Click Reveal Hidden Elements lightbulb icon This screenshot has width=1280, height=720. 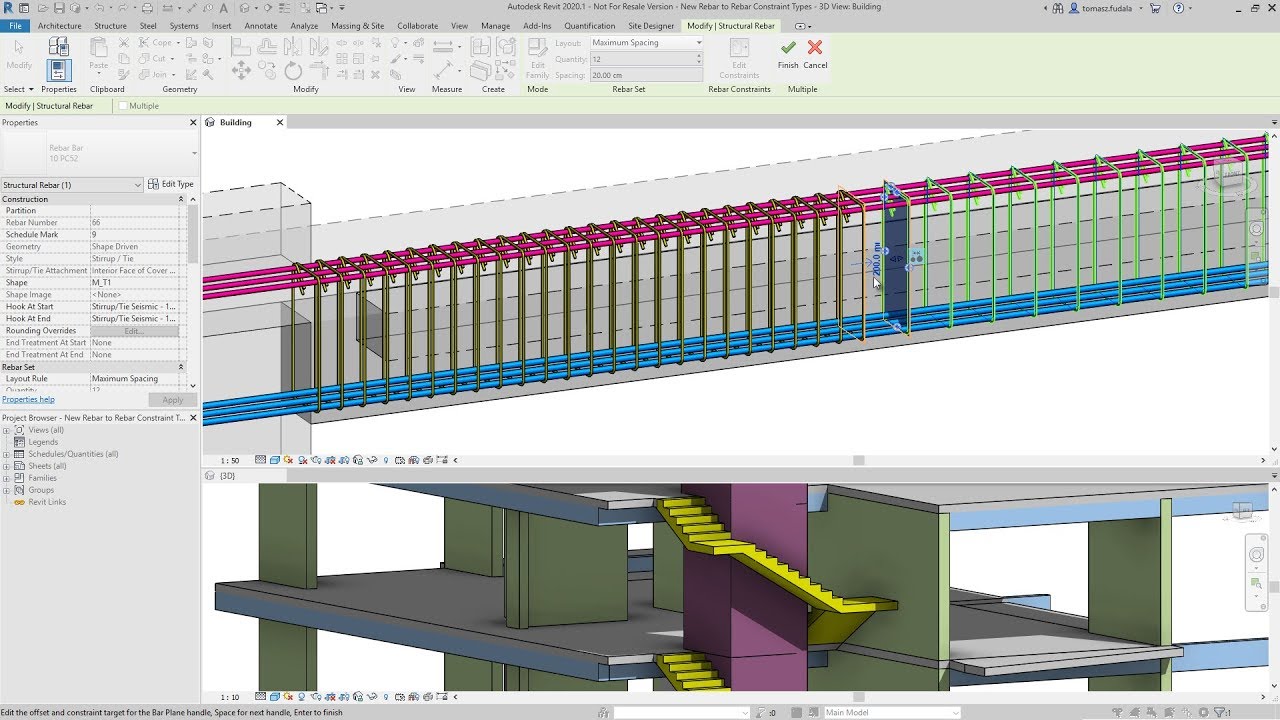click(386, 459)
